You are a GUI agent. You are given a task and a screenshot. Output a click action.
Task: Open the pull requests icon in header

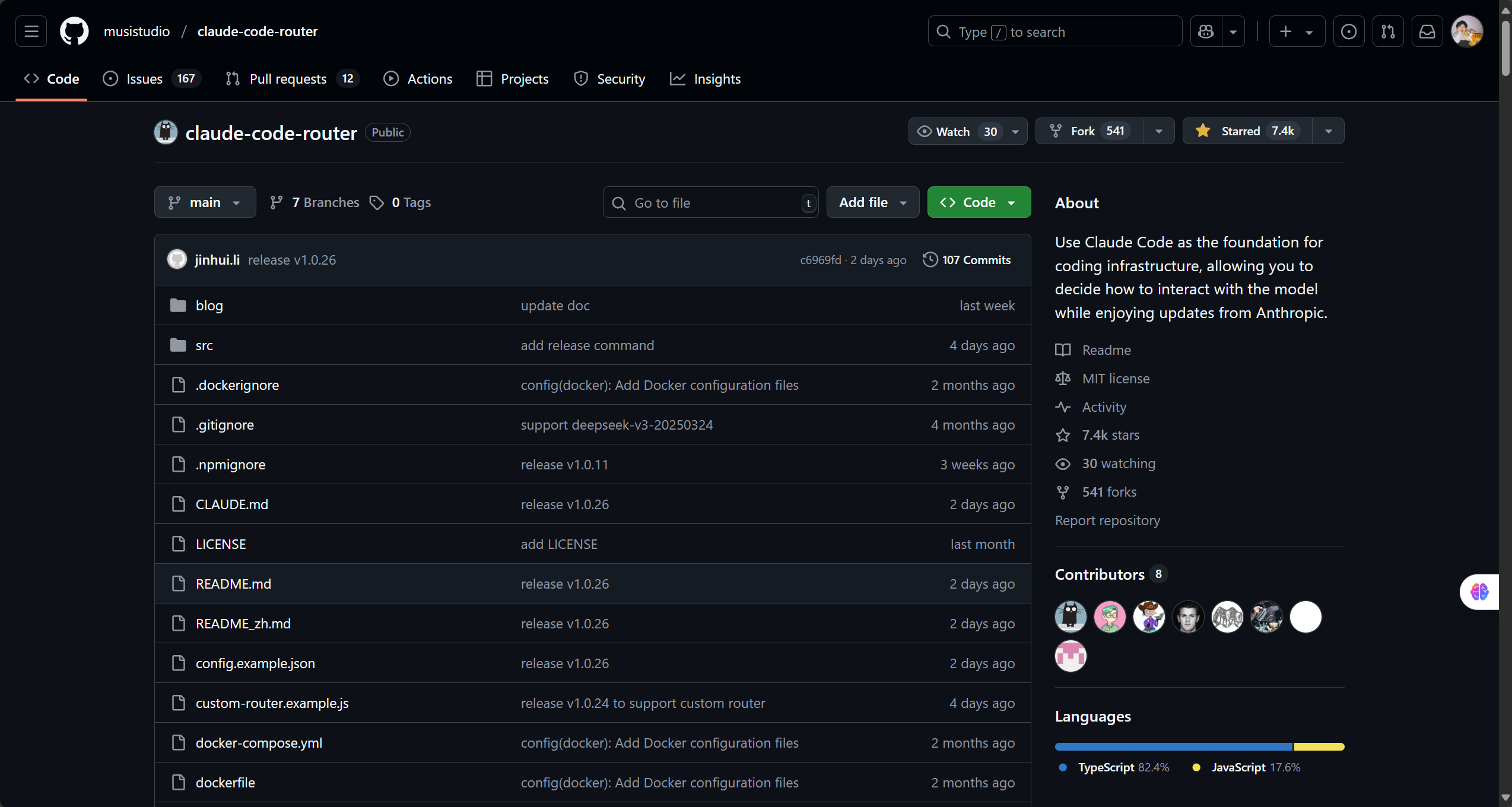(1387, 31)
